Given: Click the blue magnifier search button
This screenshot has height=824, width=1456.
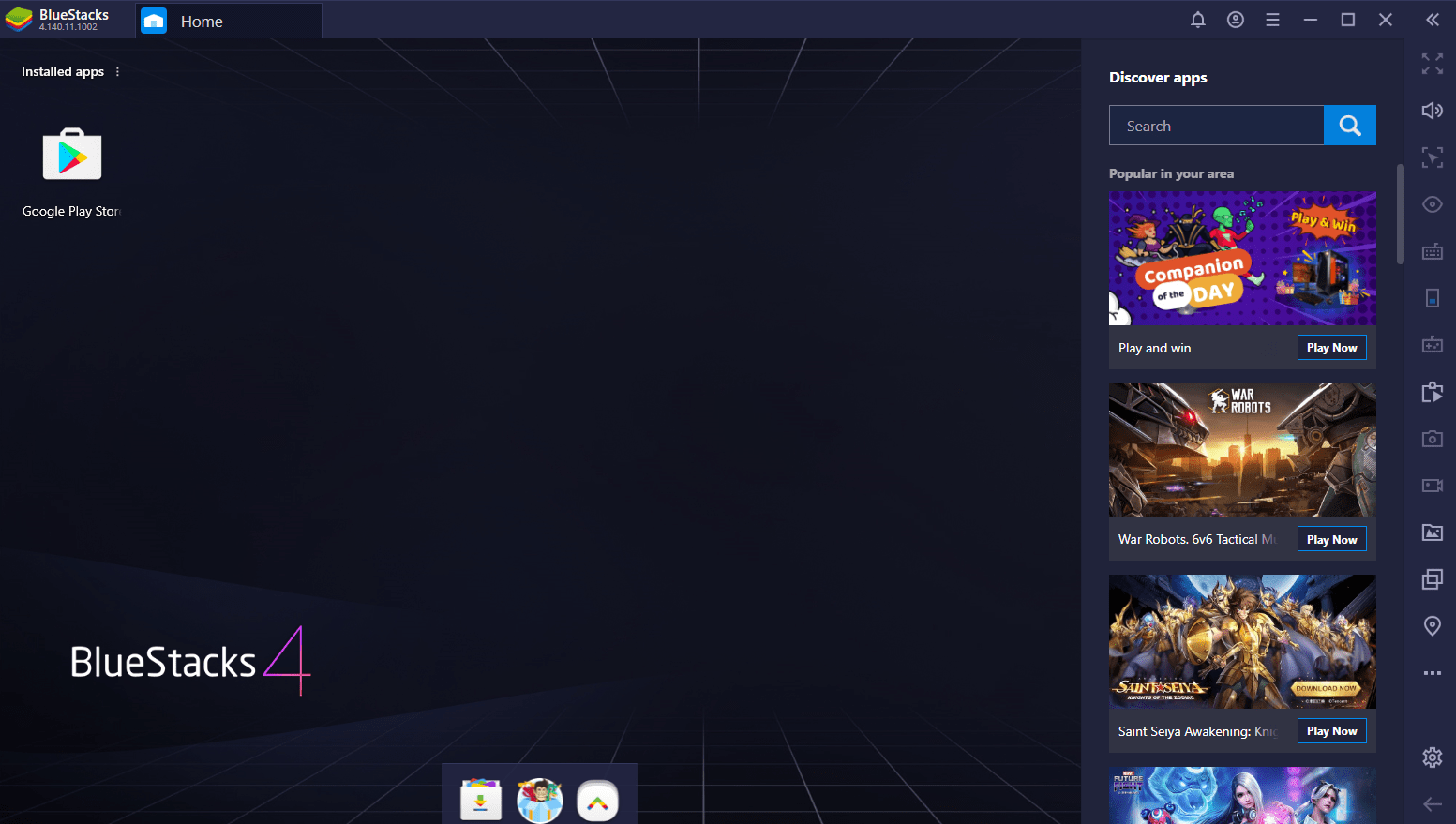Looking at the screenshot, I should pyautogui.click(x=1350, y=126).
